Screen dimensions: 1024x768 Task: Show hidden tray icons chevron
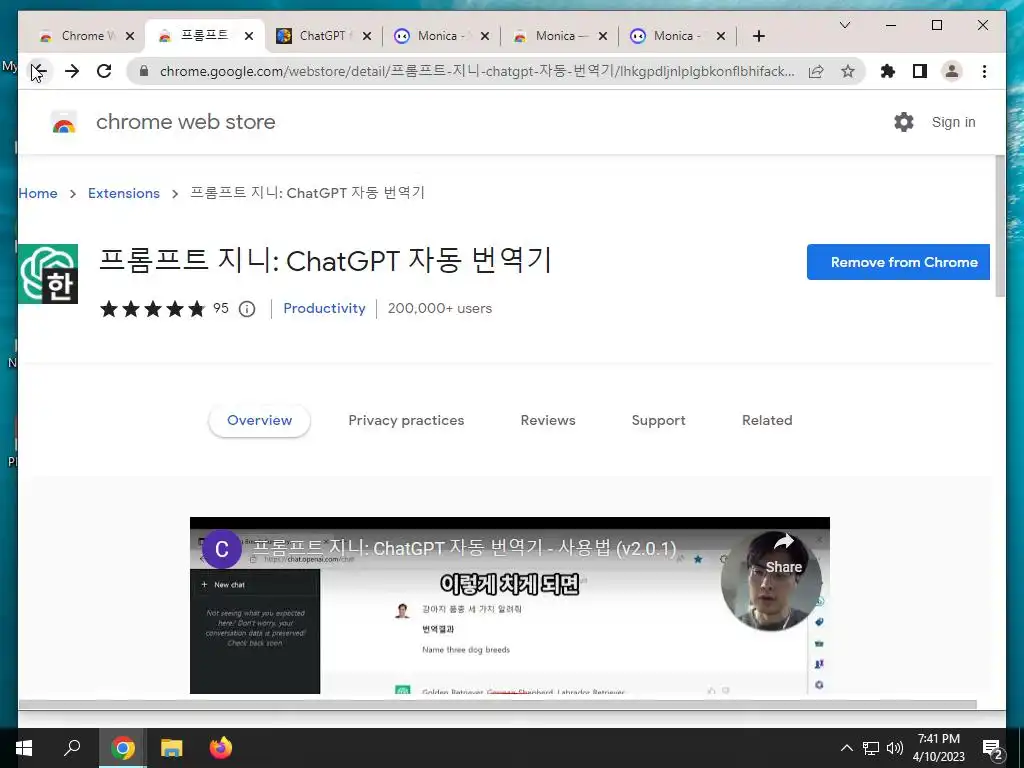coord(846,748)
